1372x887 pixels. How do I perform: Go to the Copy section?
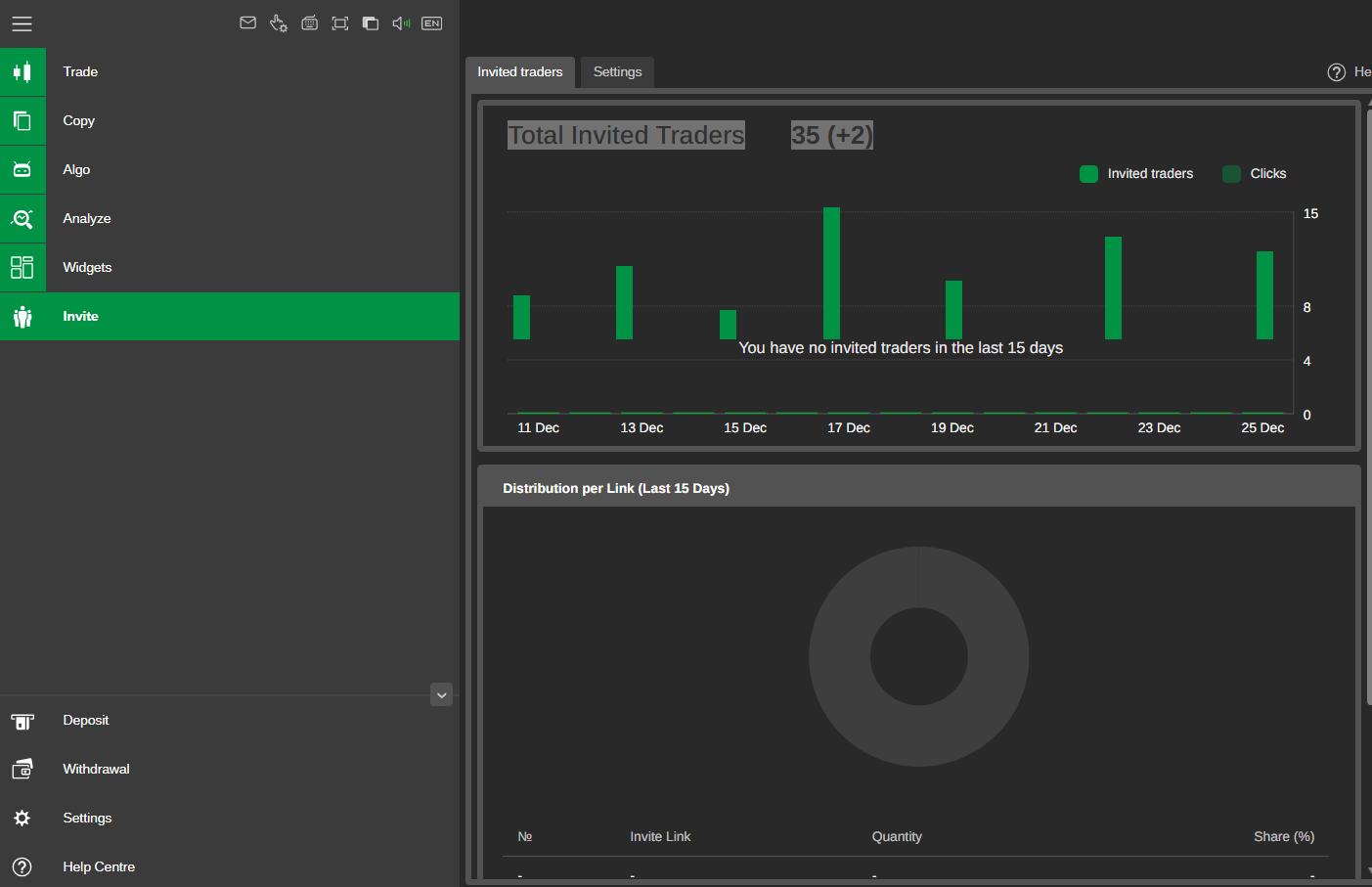point(78,121)
